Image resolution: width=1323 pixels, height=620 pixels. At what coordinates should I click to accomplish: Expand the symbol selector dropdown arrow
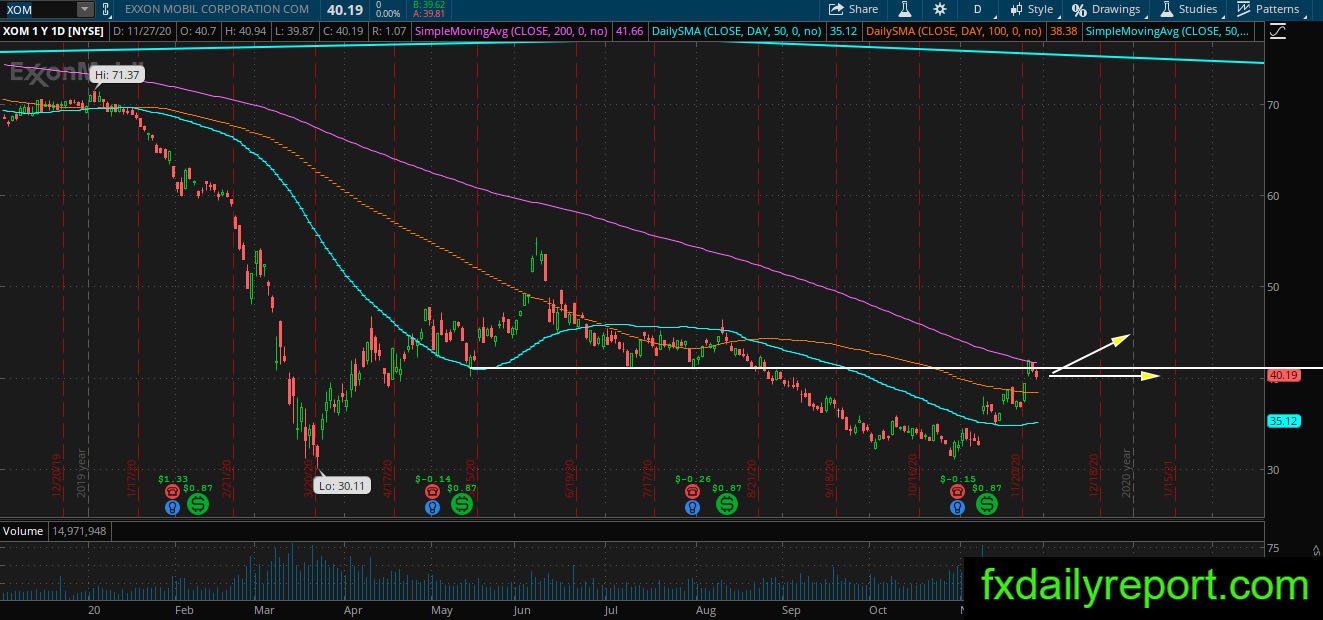click(x=85, y=9)
